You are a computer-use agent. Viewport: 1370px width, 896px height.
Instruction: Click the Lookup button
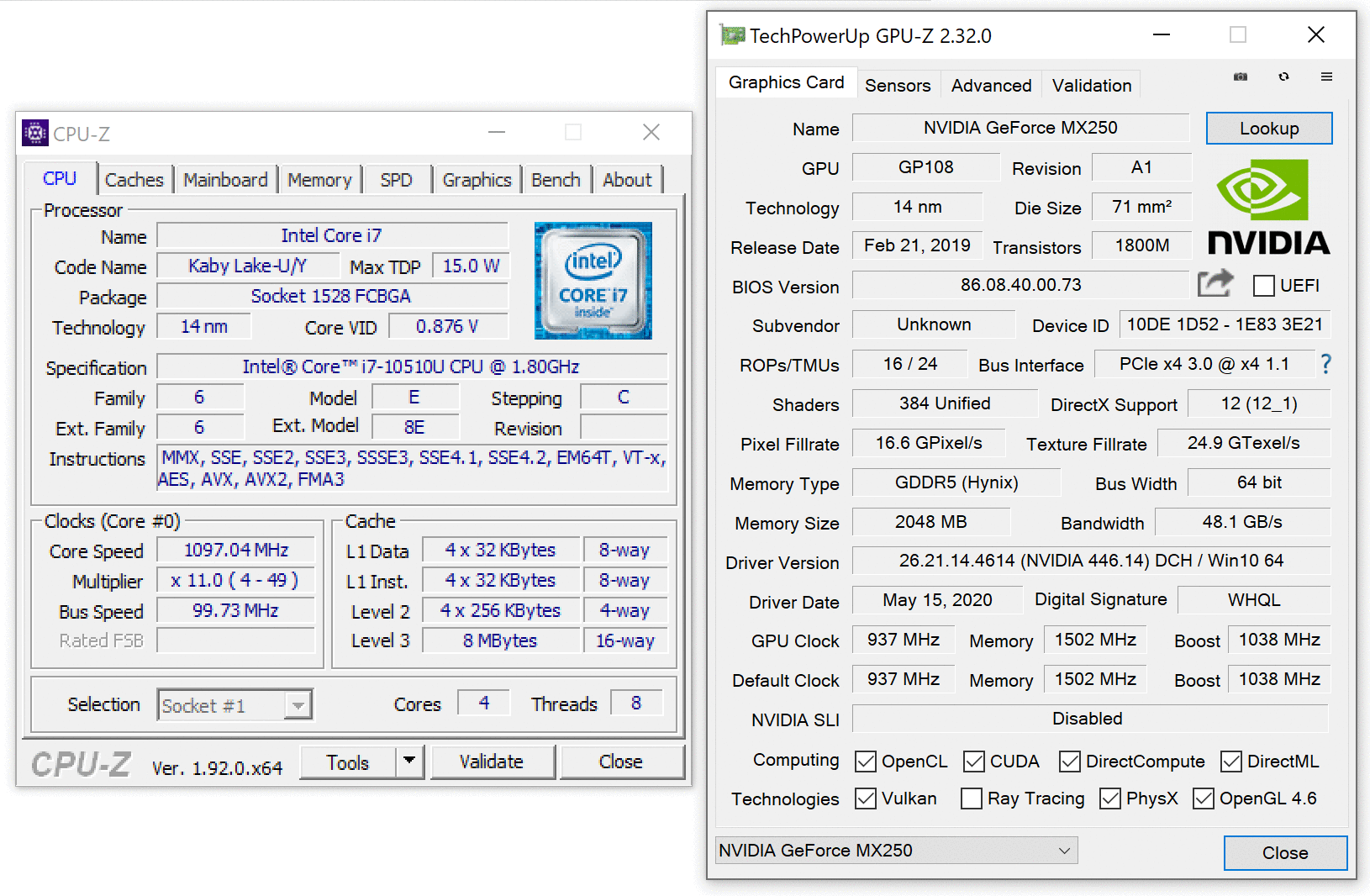pos(1268,129)
